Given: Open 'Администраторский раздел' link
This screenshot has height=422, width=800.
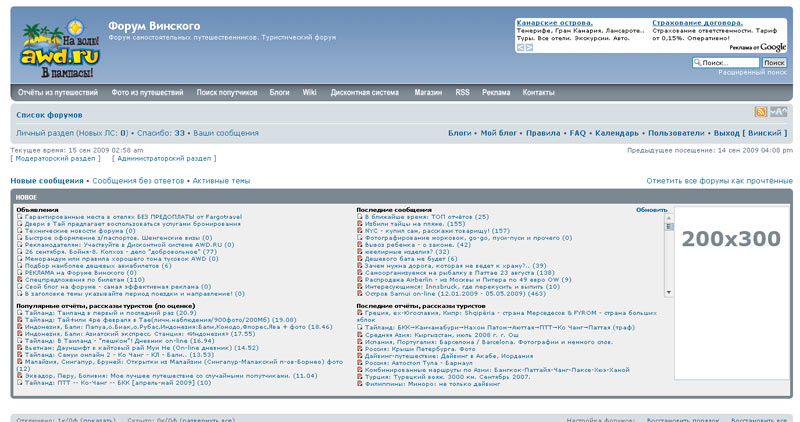Looking at the screenshot, I should coord(164,159).
